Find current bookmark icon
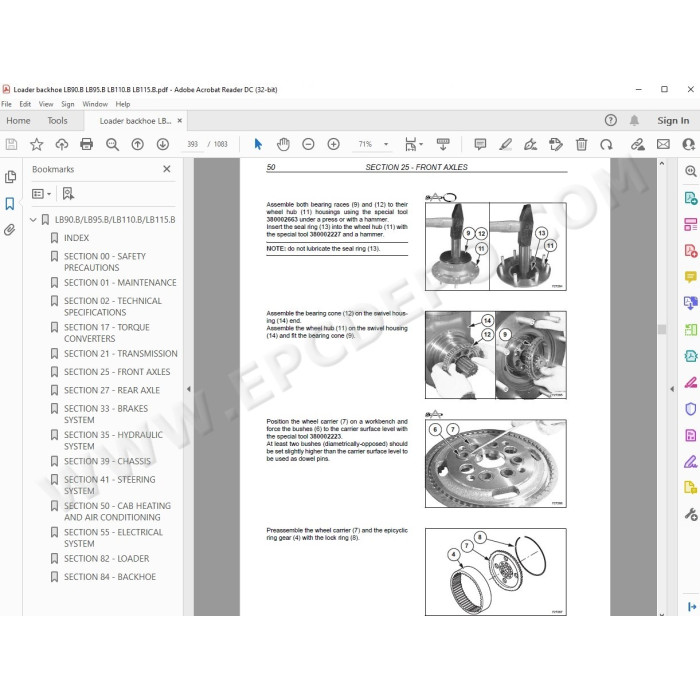700x700 pixels. 68,193
